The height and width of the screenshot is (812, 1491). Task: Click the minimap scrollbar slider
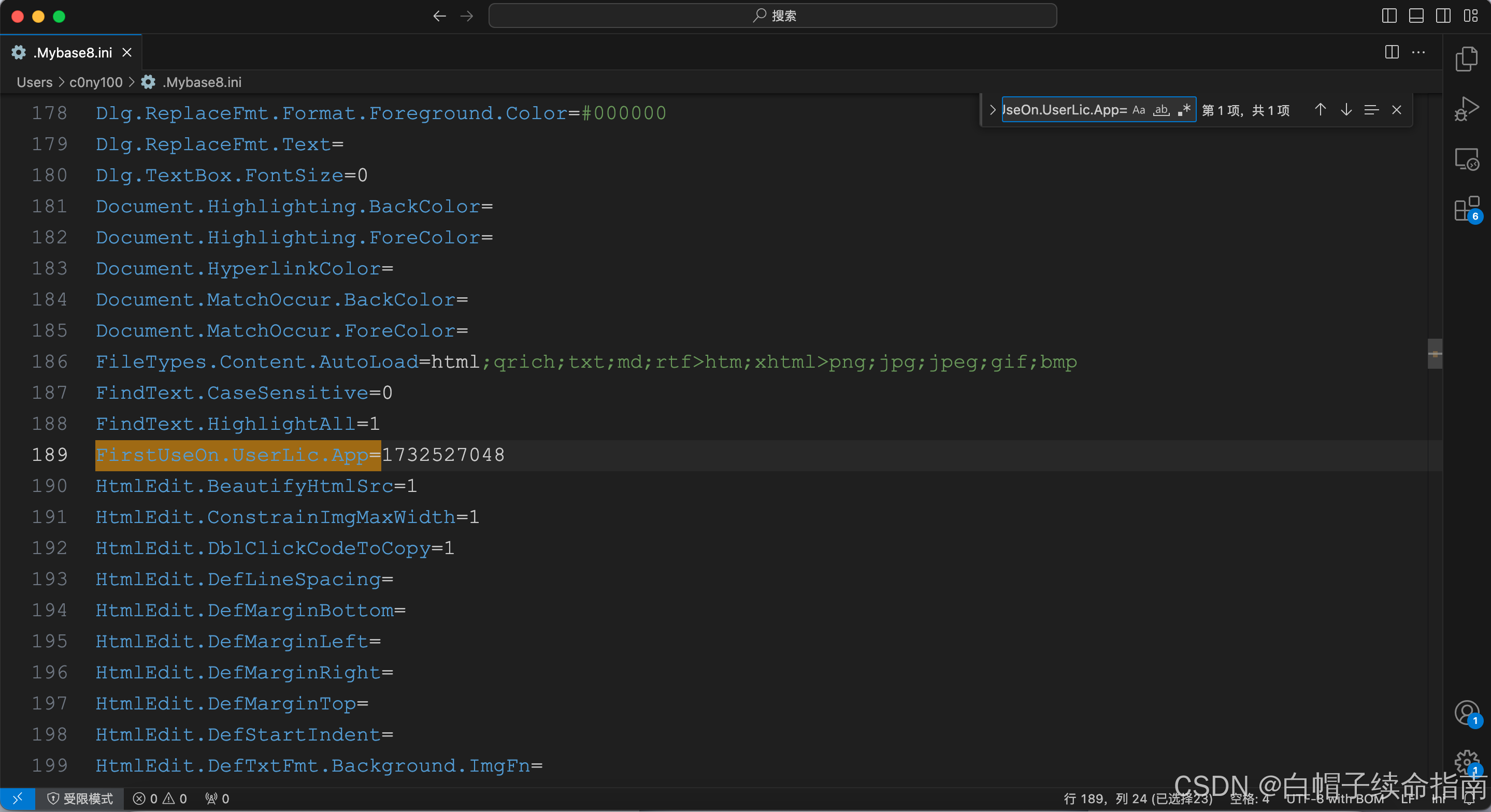tap(1435, 354)
